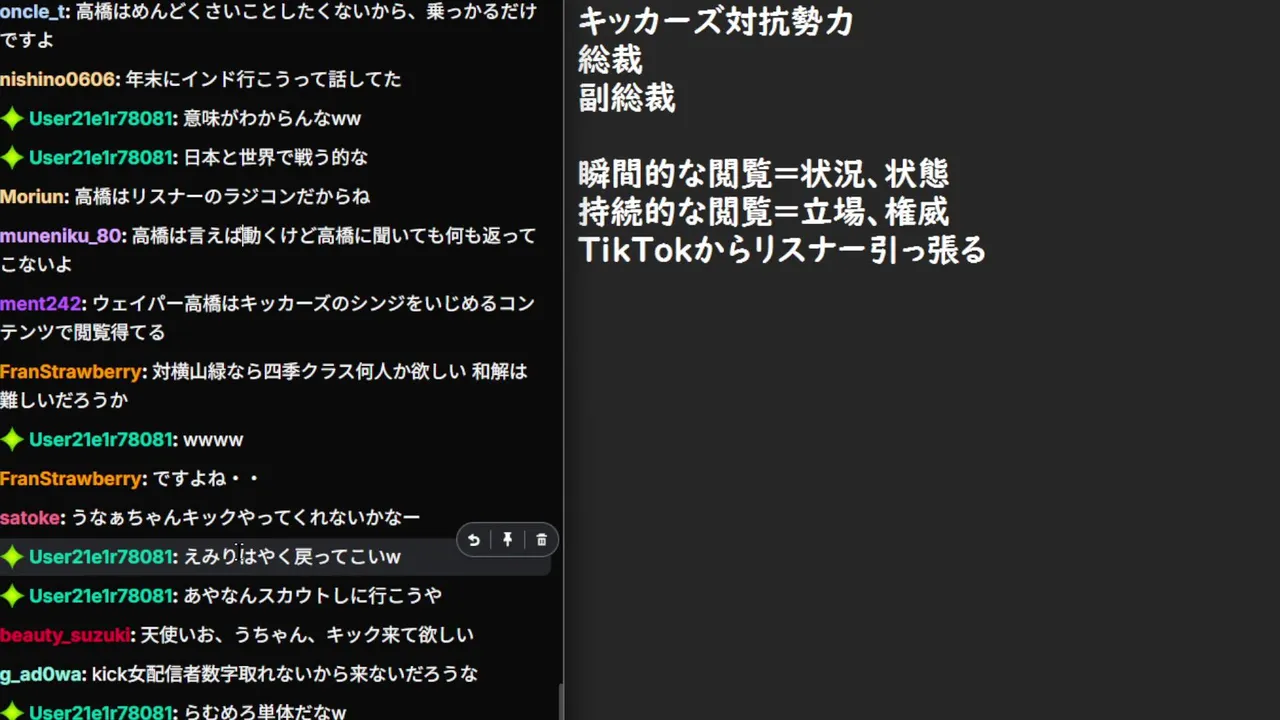Open beauty_suzuki user profile
Image resolution: width=1280 pixels, height=720 pixels.
(65, 635)
